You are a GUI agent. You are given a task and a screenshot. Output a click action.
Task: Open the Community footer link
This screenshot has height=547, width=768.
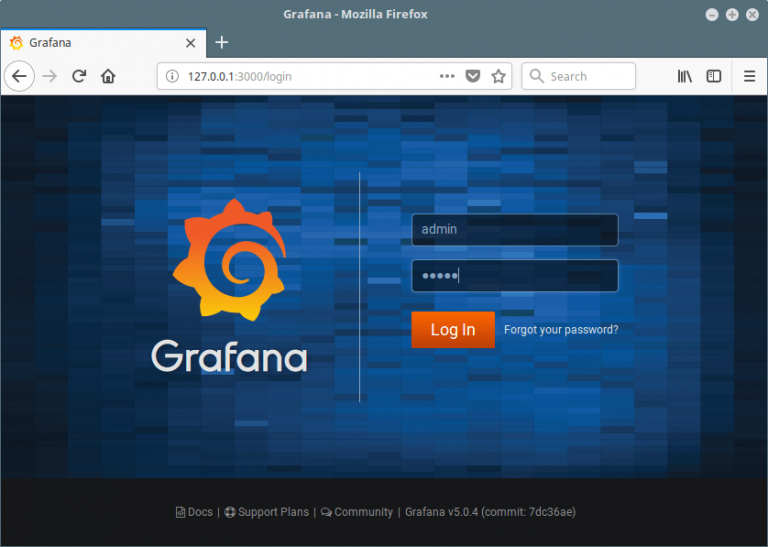click(357, 512)
